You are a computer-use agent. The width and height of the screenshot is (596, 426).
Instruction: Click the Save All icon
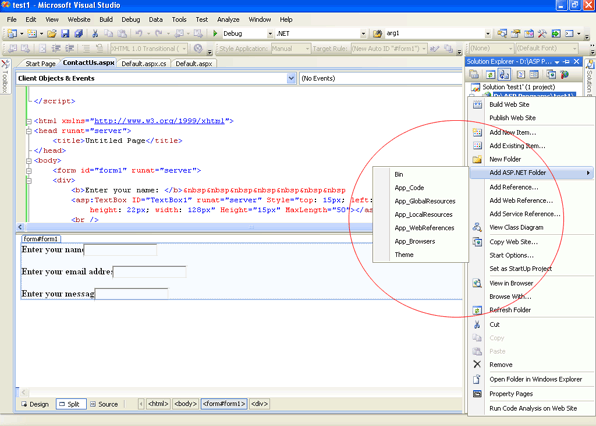[79, 34]
